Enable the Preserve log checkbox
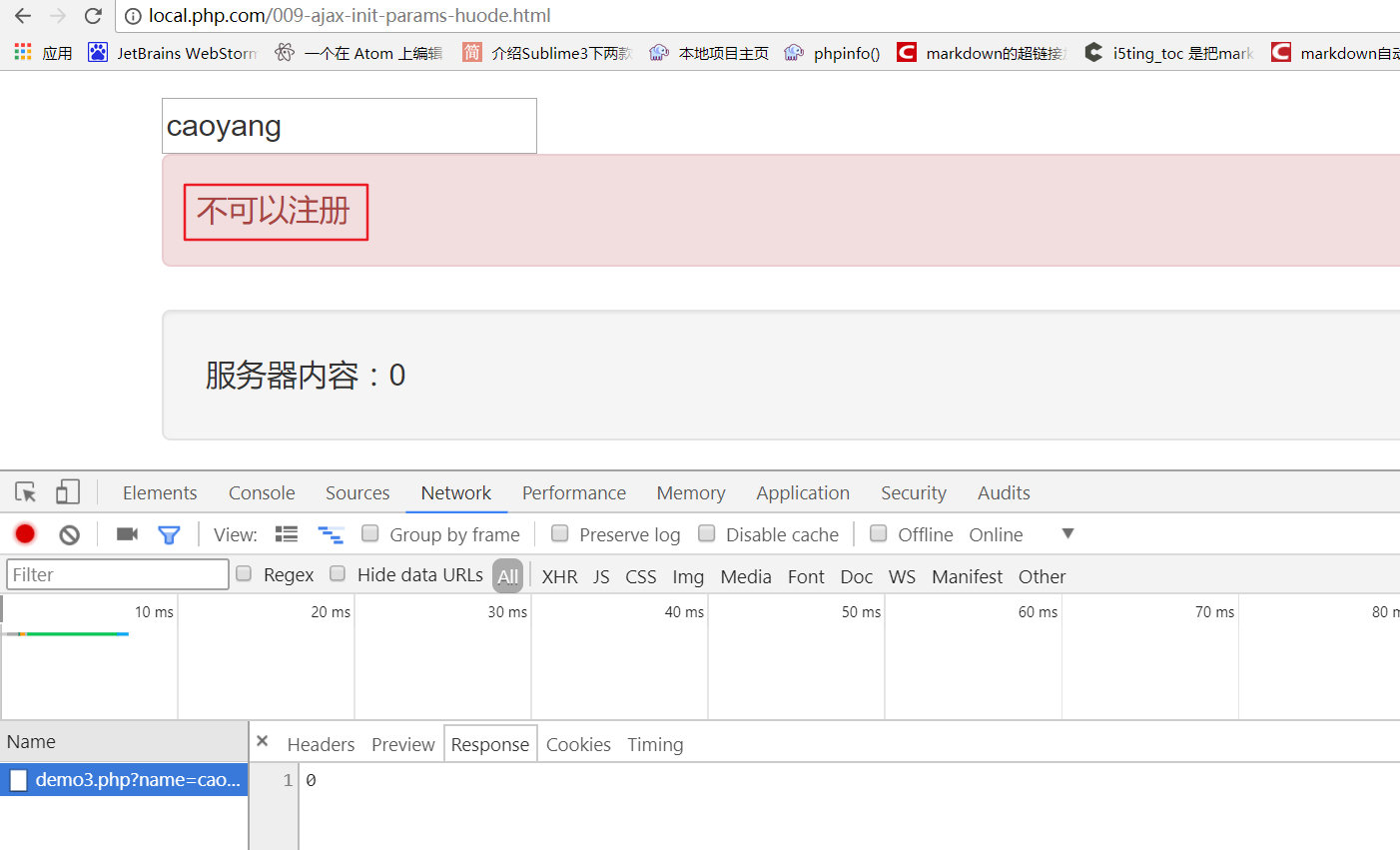Screen dimensions: 1400x850 coord(560,533)
